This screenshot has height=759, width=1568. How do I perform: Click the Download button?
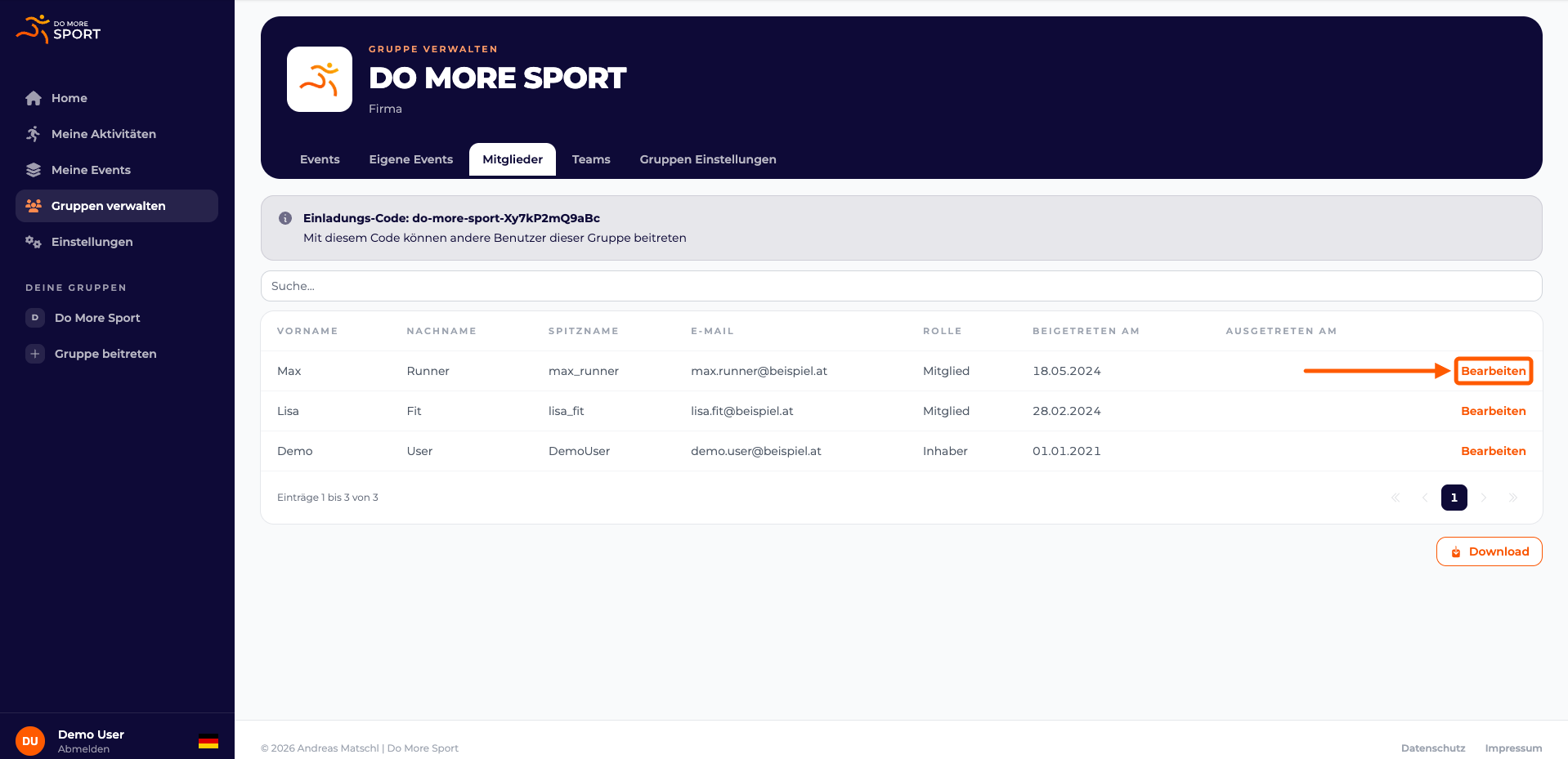1490,551
